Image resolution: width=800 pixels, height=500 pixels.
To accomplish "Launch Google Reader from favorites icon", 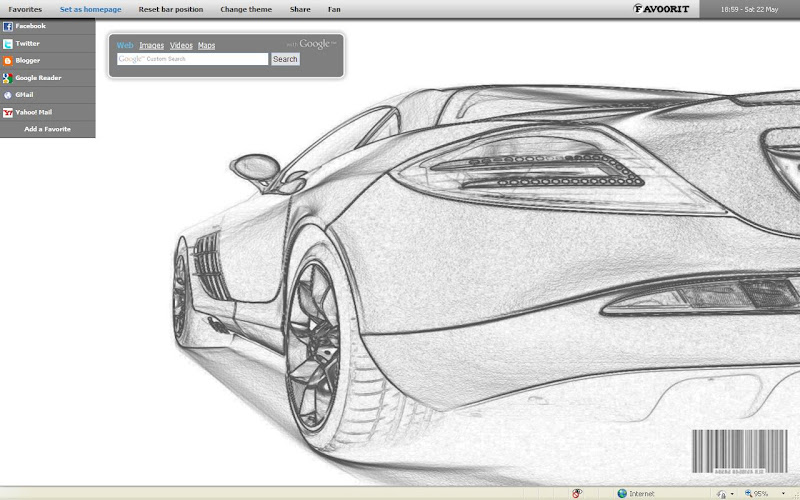I will 8,78.
